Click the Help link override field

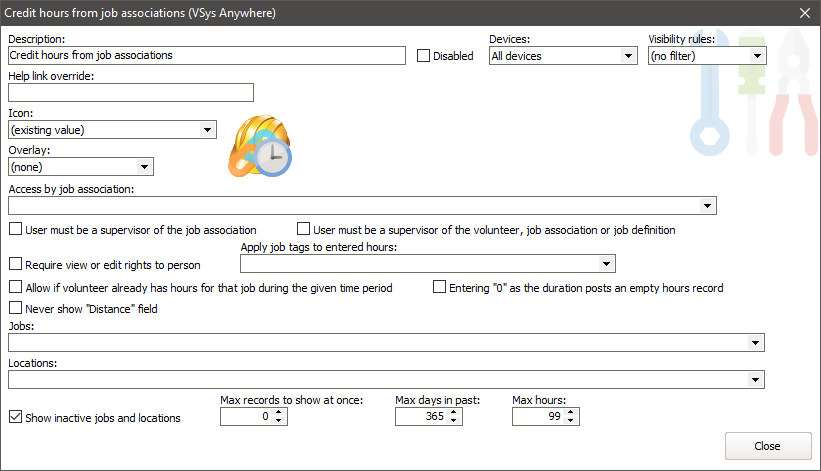point(130,93)
